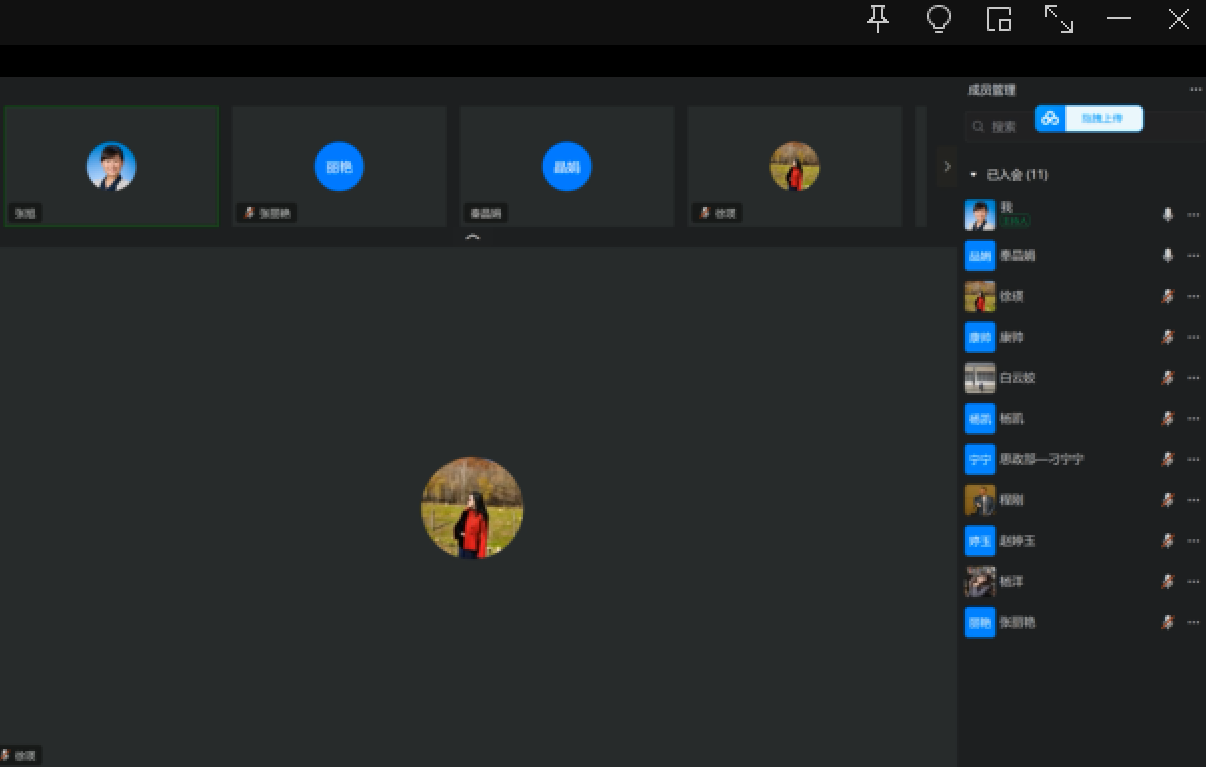The width and height of the screenshot is (1206, 767).
Task: Collapse the top video strip with chevron
Action: (473, 239)
